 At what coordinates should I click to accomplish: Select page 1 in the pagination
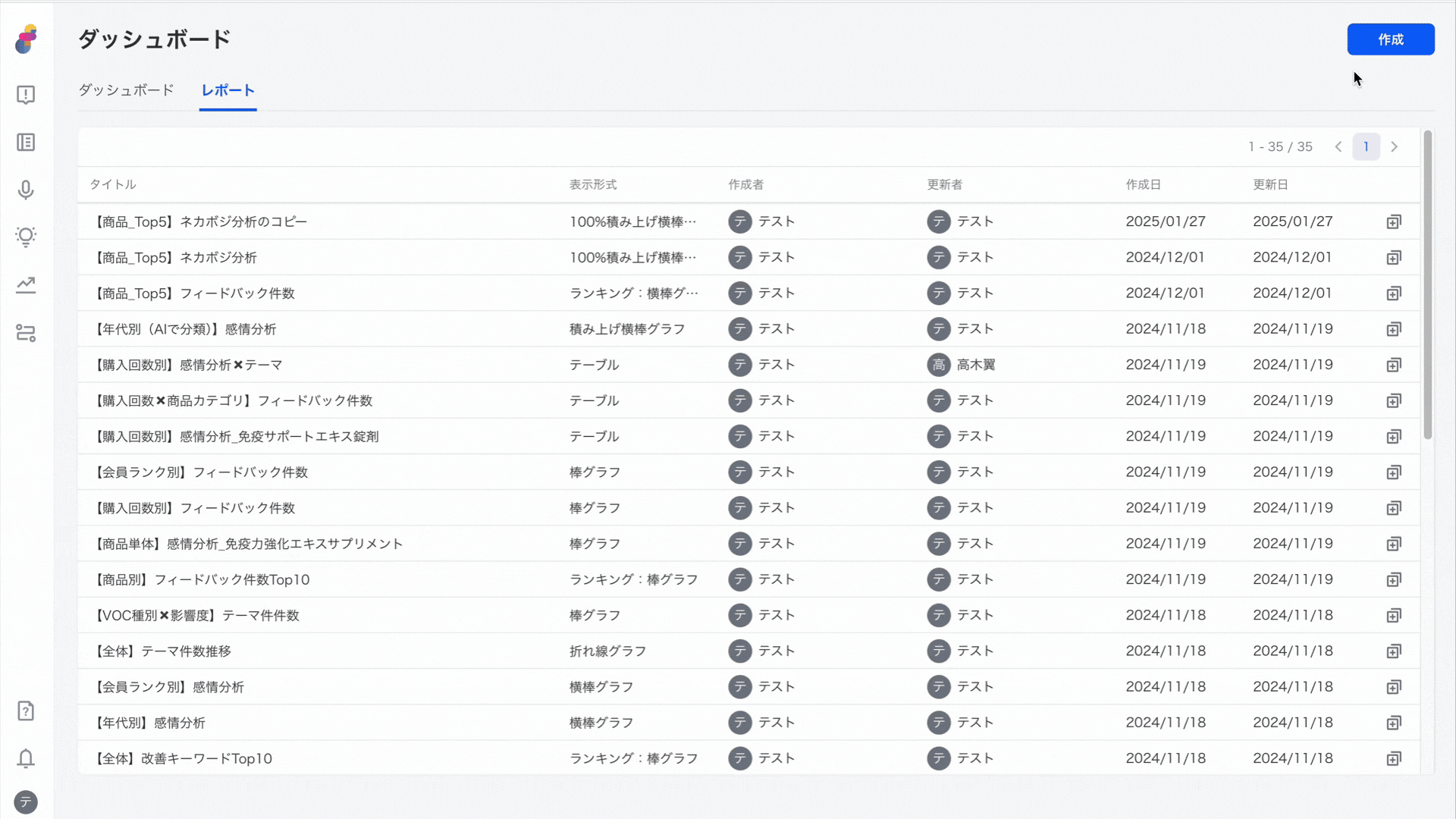[x=1366, y=147]
